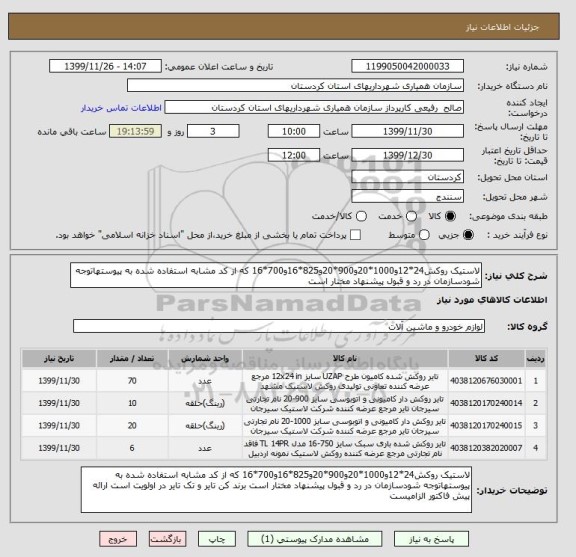Click the UZAP 12x24 tire product name
Viewport: 576px width, 557px height.
coord(345,381)
